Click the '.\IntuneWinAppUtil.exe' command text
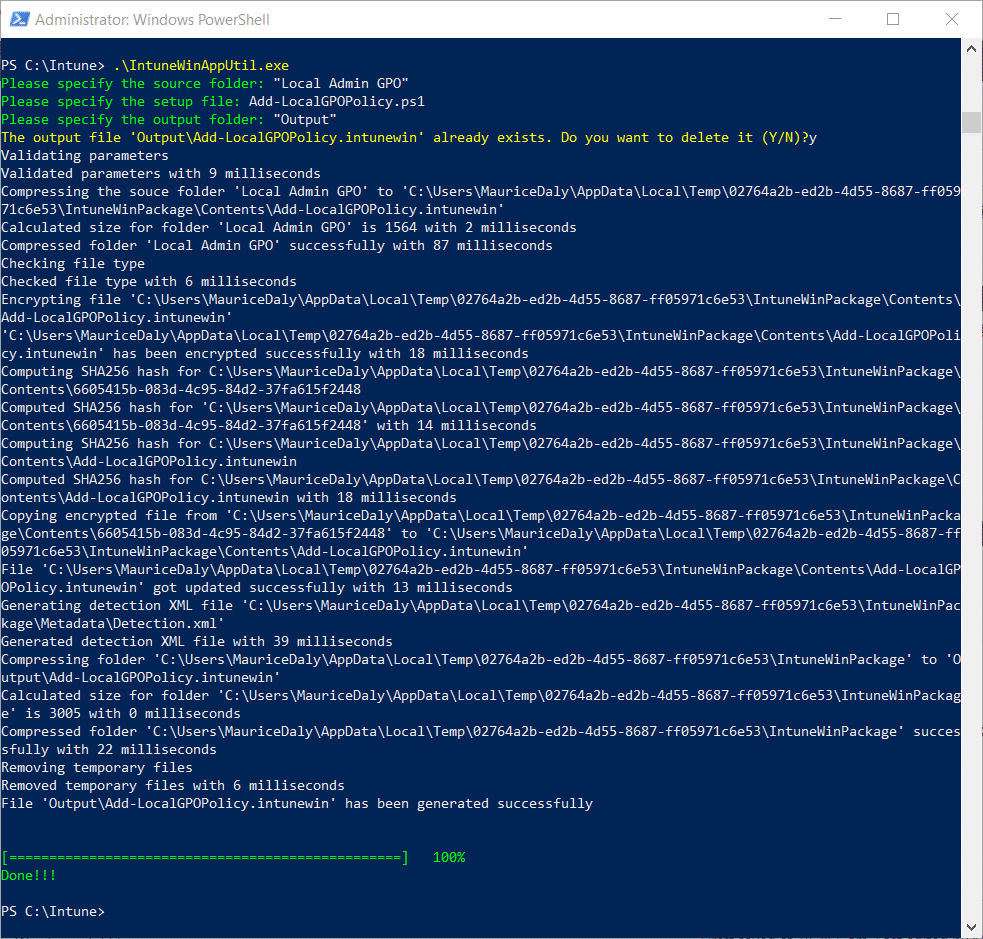The width and height of the screenshot is (983, 939). [201, 66]
